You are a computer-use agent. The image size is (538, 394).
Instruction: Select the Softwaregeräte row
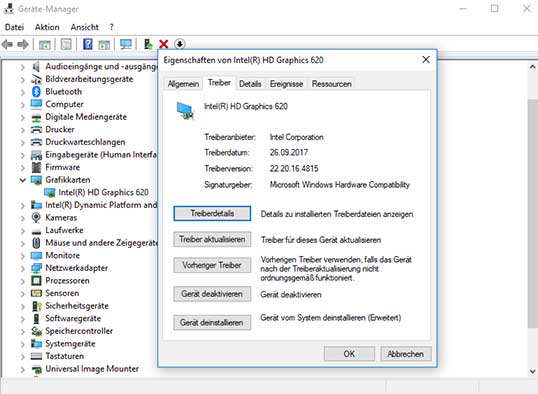[x=73, y=318]
